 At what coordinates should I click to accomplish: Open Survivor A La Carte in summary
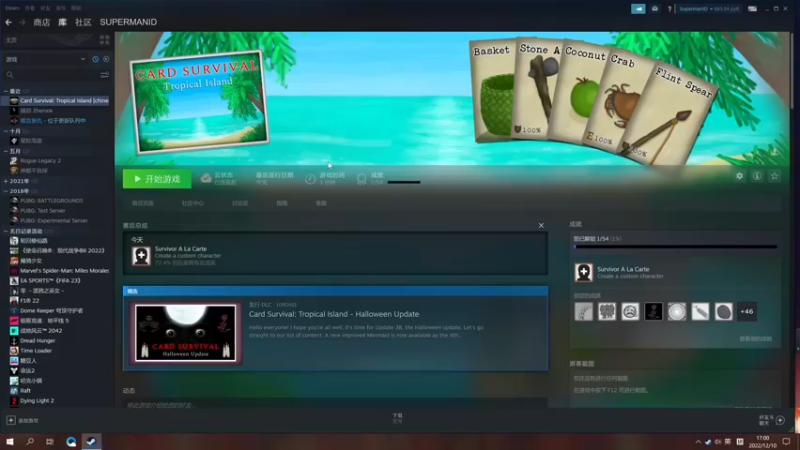pos(181,249)
